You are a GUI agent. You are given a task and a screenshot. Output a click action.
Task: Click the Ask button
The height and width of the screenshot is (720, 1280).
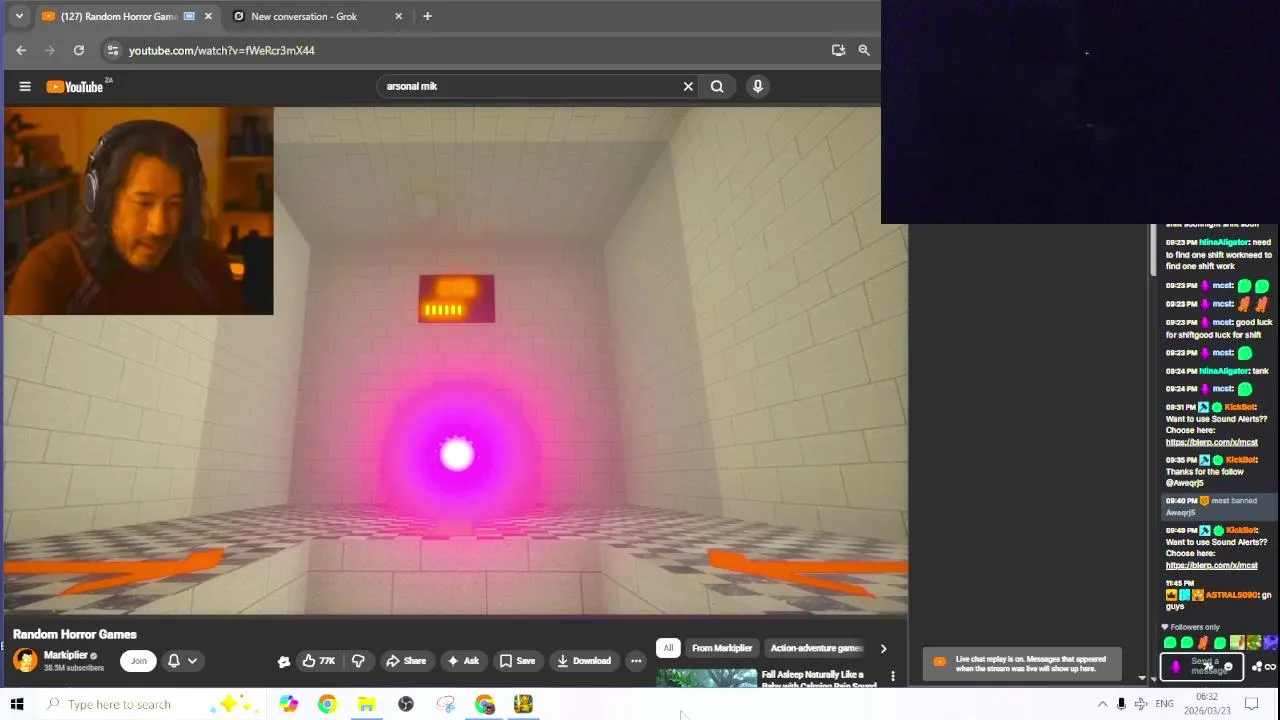463,661
